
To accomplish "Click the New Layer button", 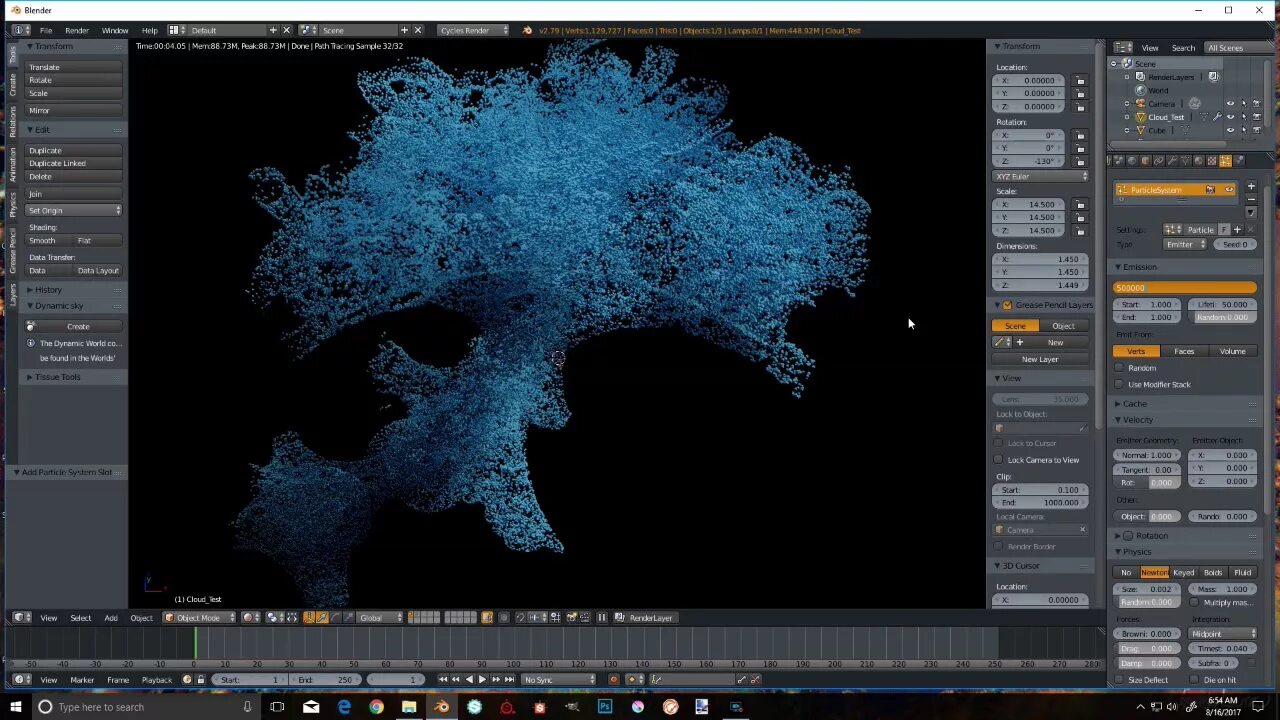I will tap(1040, 359).
